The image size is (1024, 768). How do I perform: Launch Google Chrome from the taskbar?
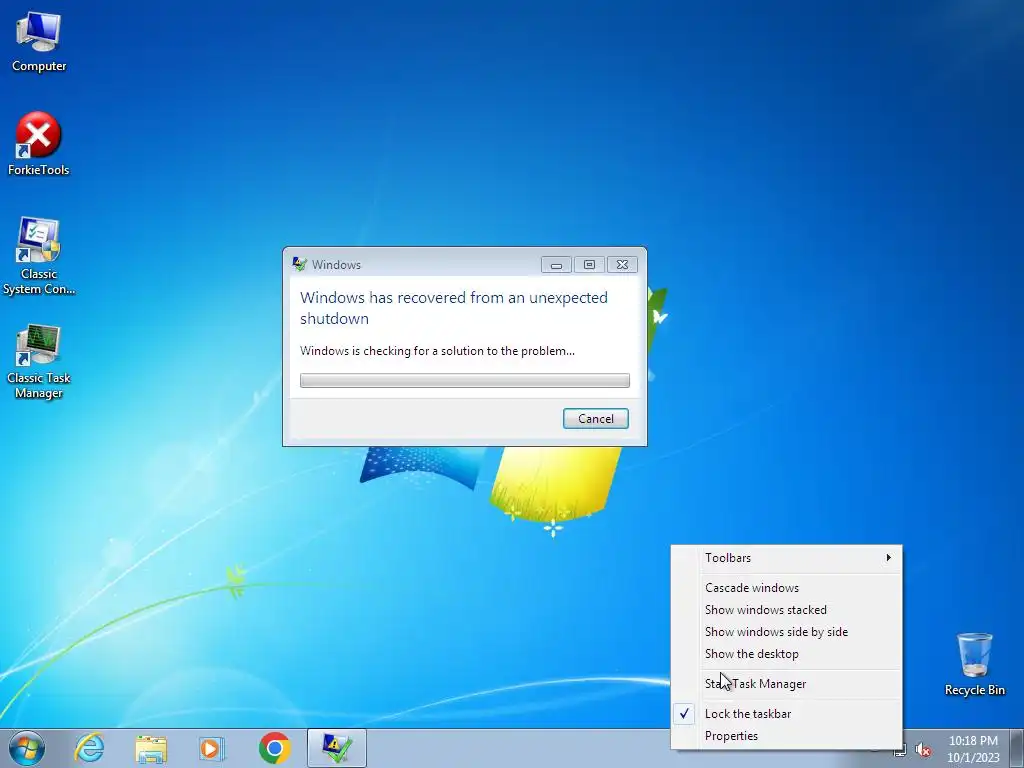tap(274, 748)
